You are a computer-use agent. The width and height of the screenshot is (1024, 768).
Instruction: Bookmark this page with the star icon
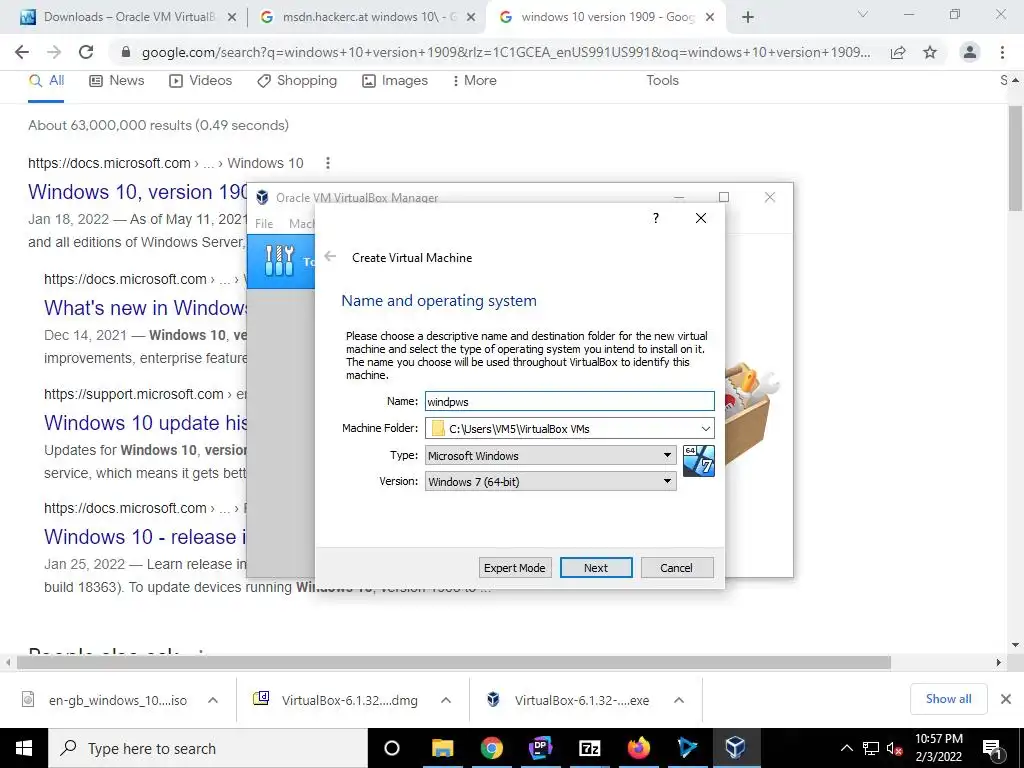[930, 52]
